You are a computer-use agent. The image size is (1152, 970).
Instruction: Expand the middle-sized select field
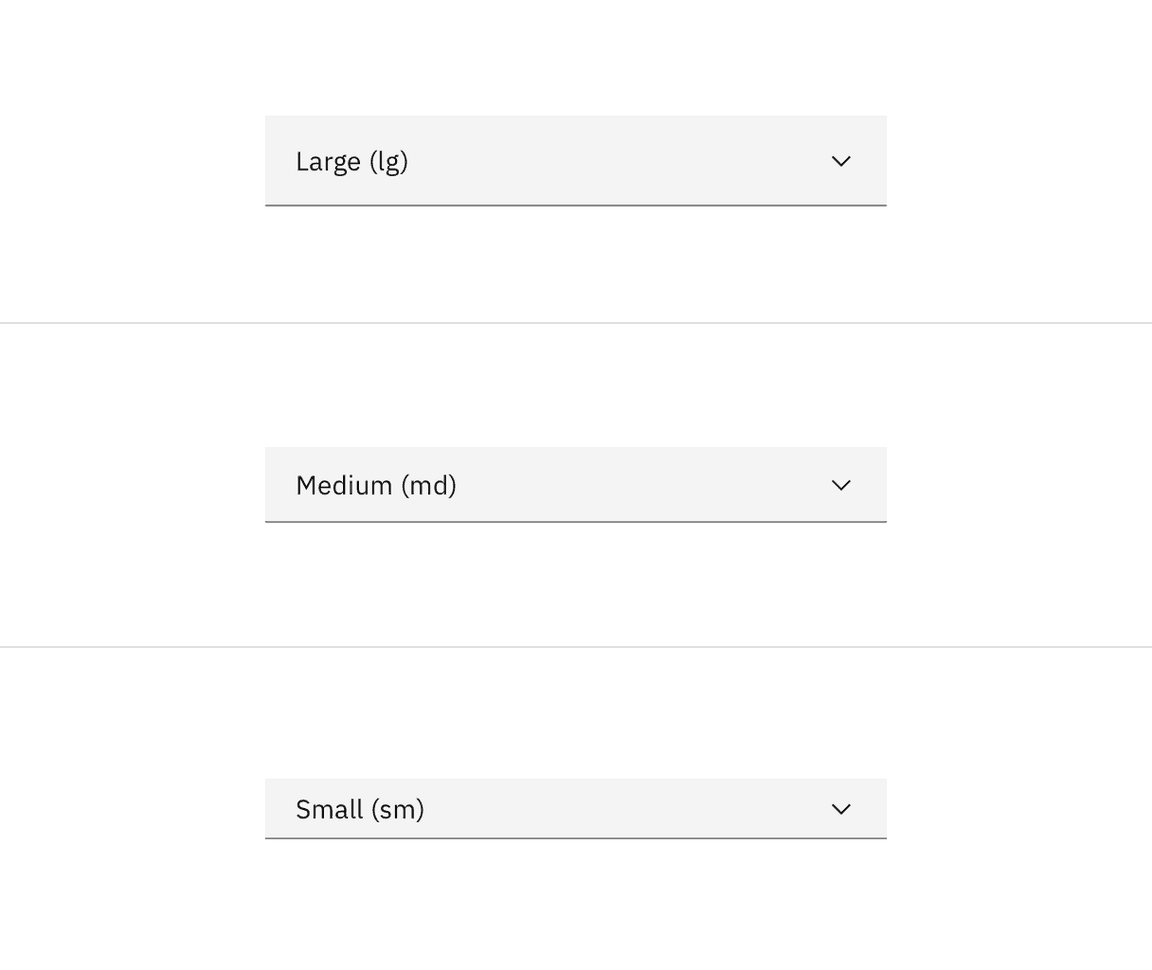coord(575,484)
